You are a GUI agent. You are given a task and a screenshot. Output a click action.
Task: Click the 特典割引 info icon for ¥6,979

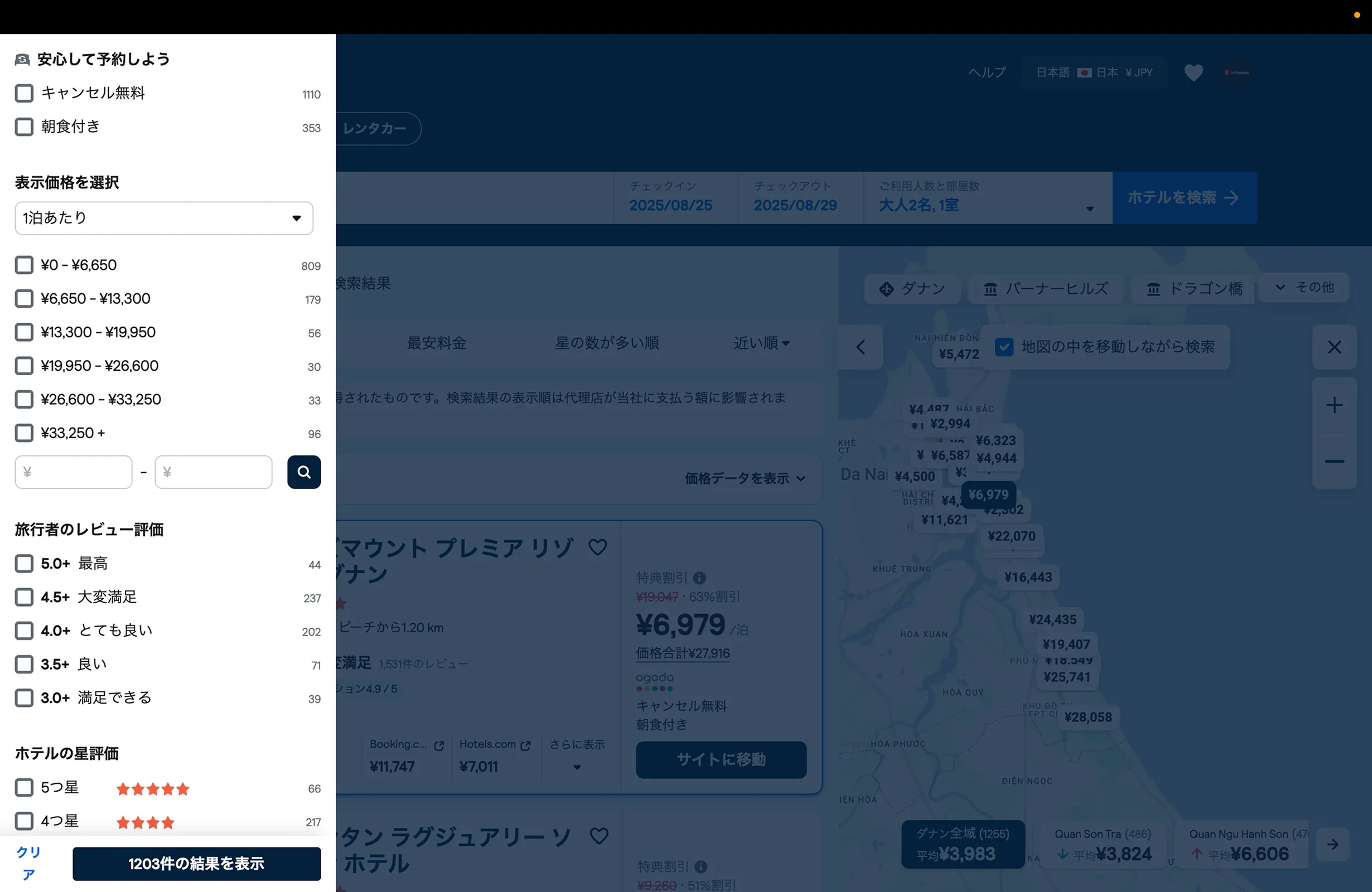[x=699, y=578]
